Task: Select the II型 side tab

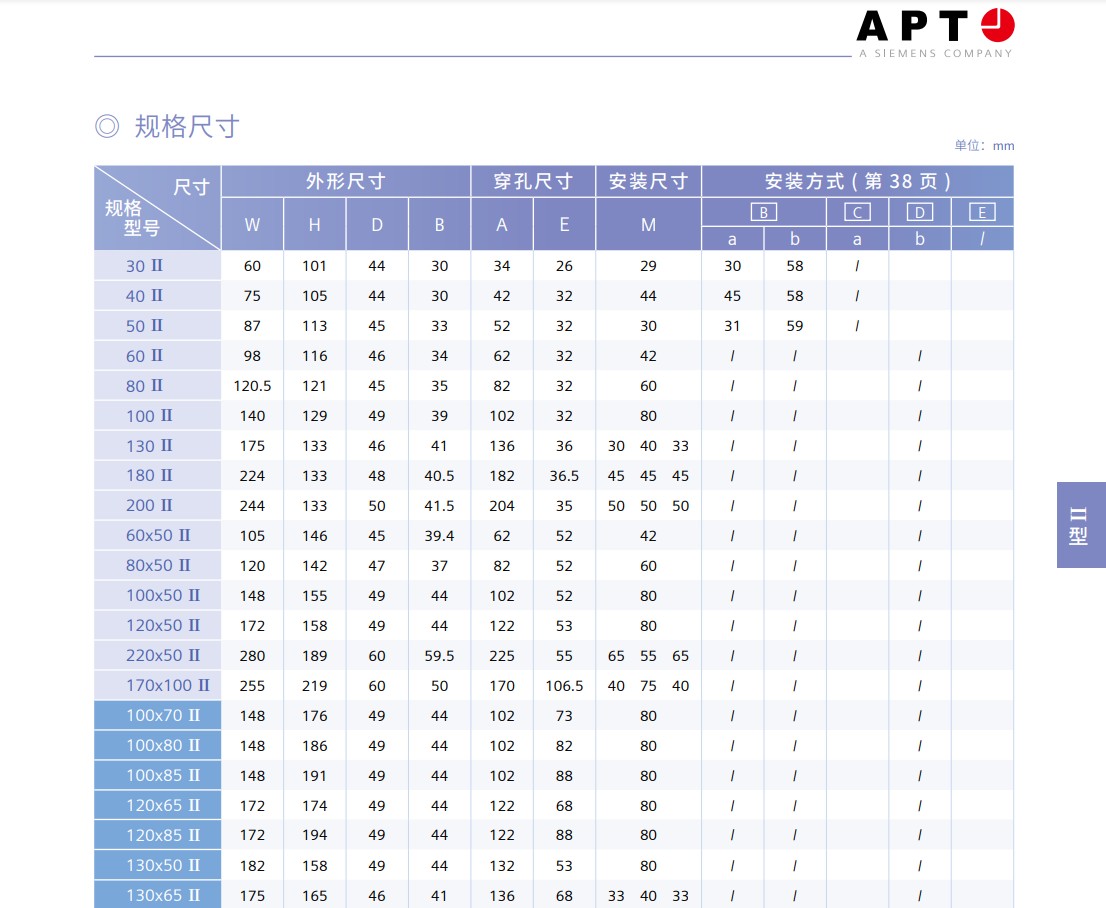Action: (x=1080, y=525)
